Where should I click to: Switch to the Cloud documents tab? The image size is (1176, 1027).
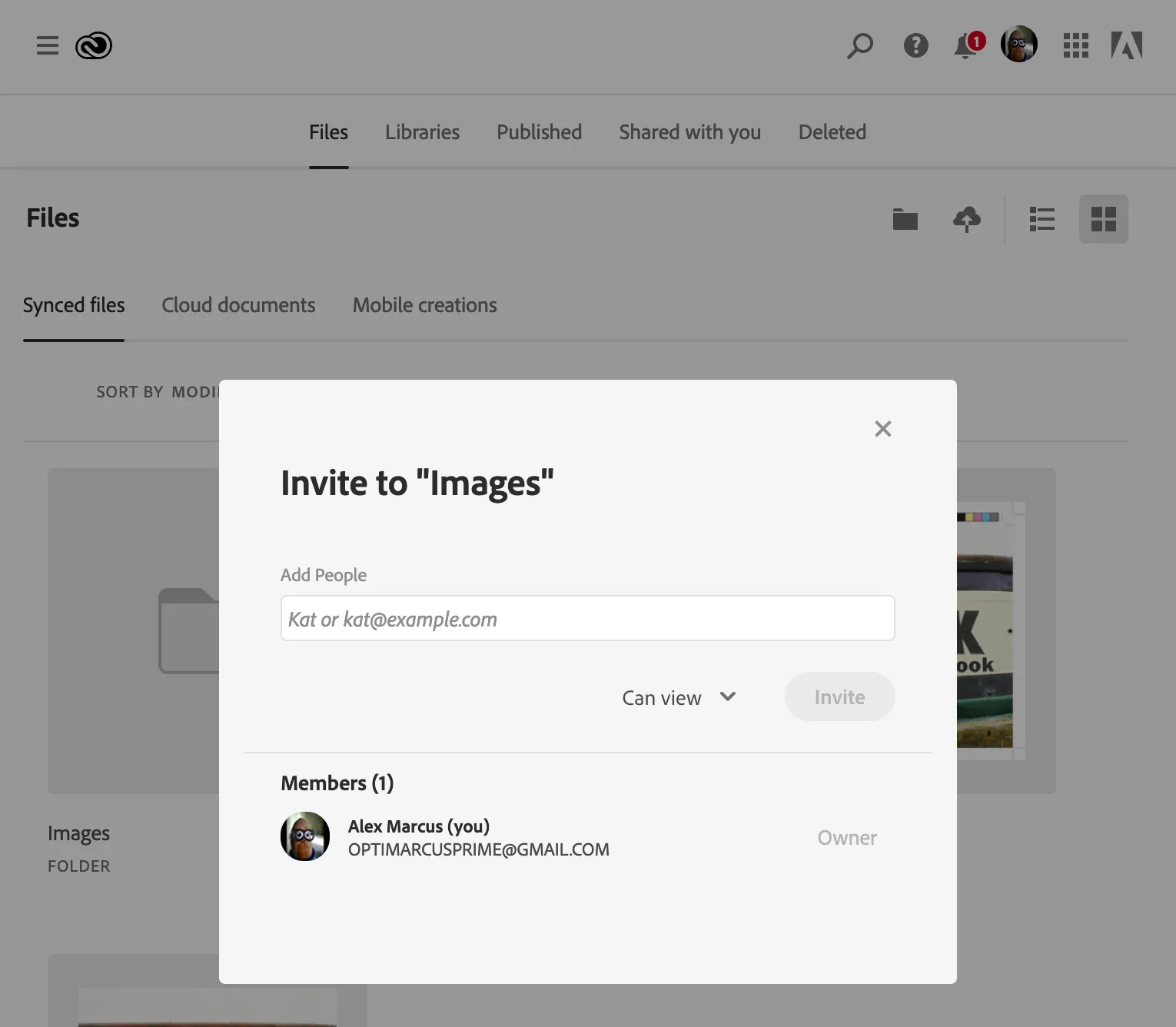point(238,305)
